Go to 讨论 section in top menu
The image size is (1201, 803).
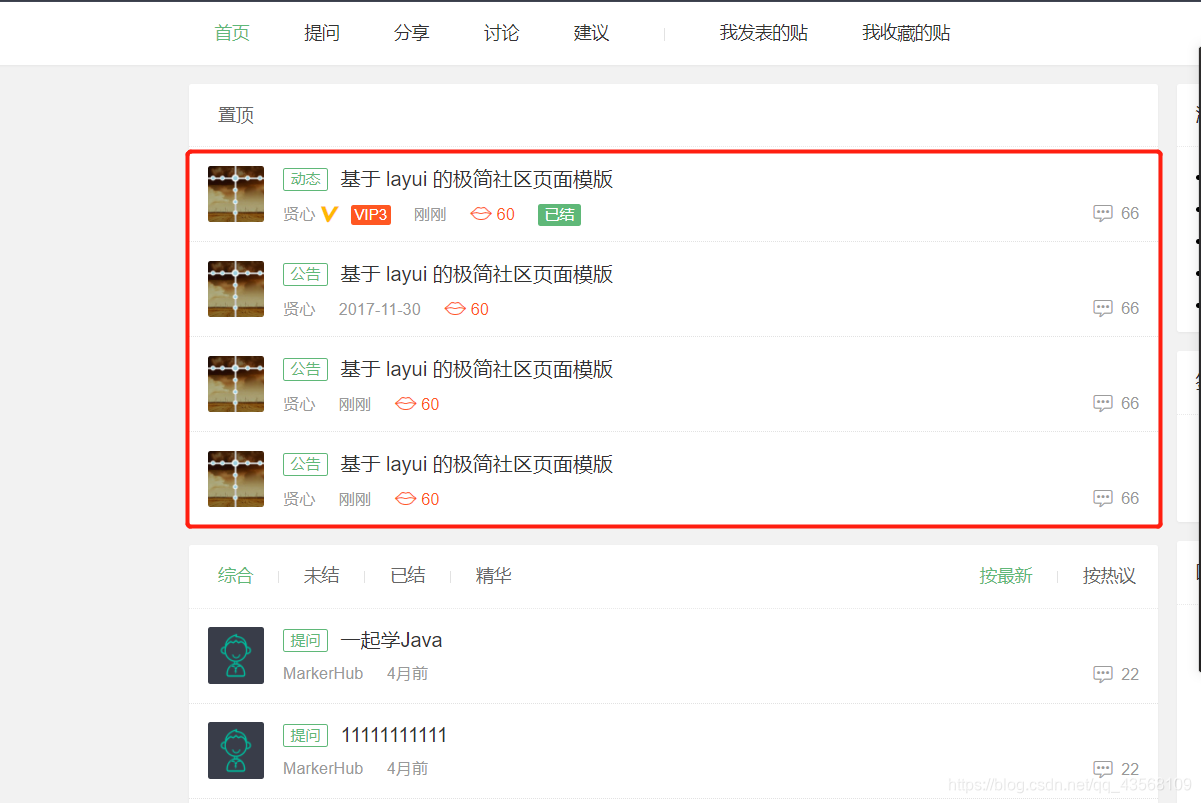(x=502, y=33)
